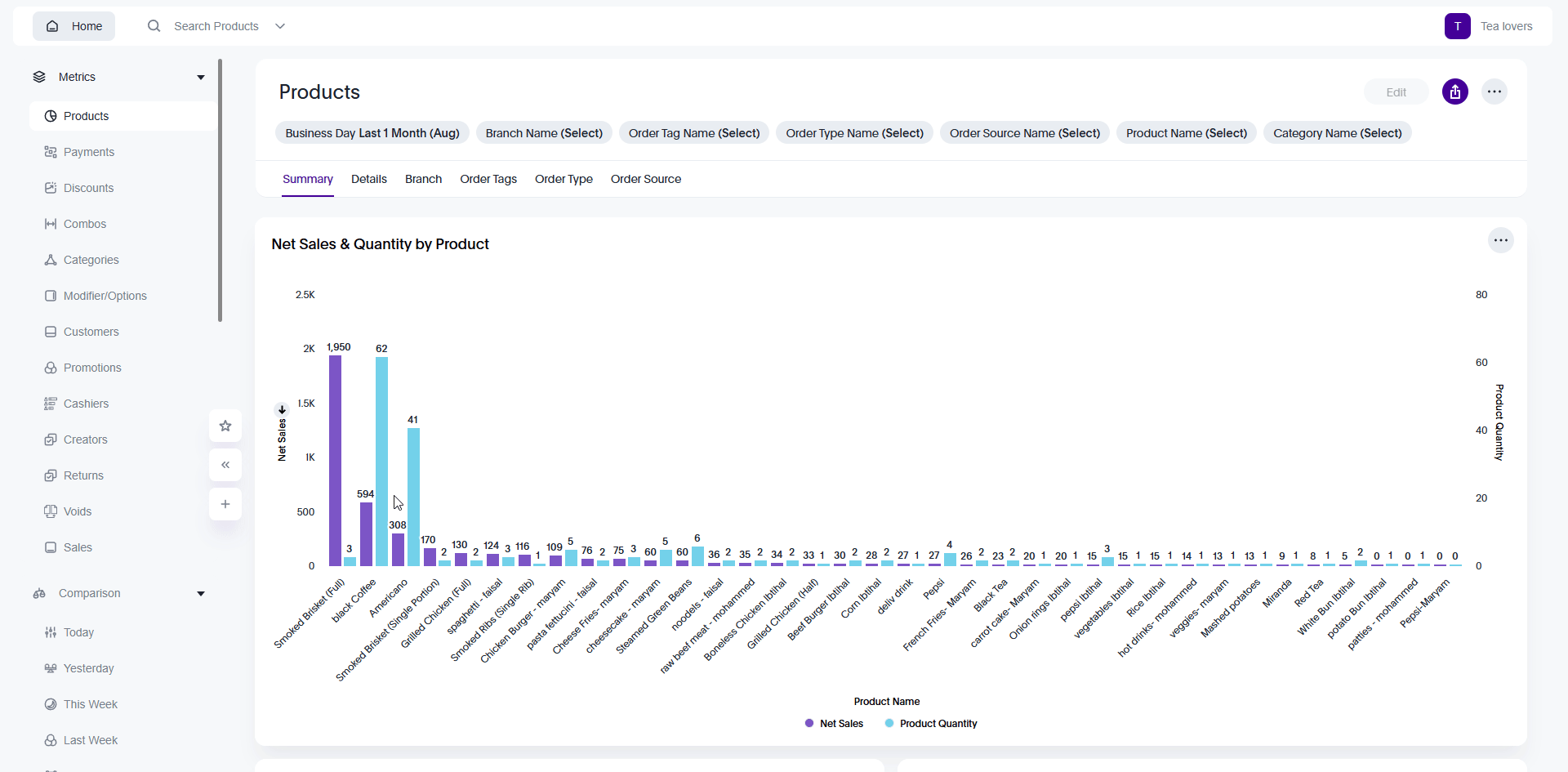The height and width of the screenshot is (772, 1568).
Task: Click the Edit button
Action: click(x=1396, y=92)
